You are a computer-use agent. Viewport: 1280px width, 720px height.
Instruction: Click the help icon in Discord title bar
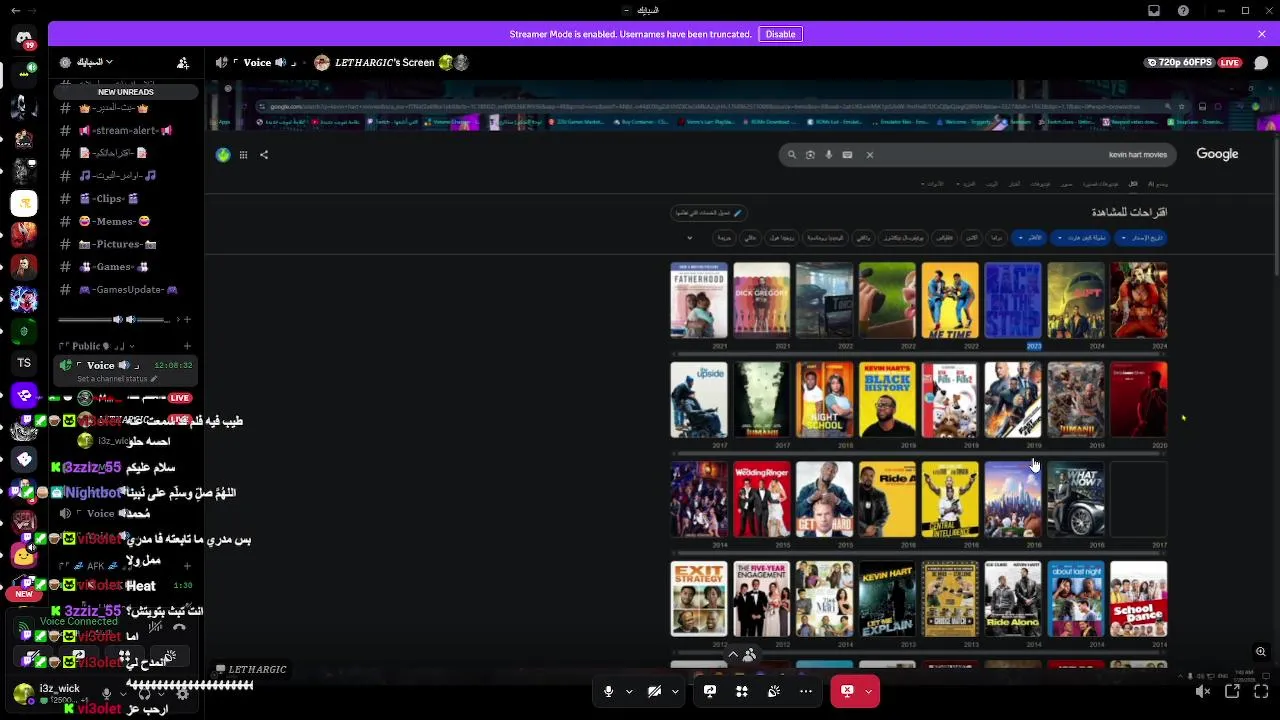tap(1184, 11)
